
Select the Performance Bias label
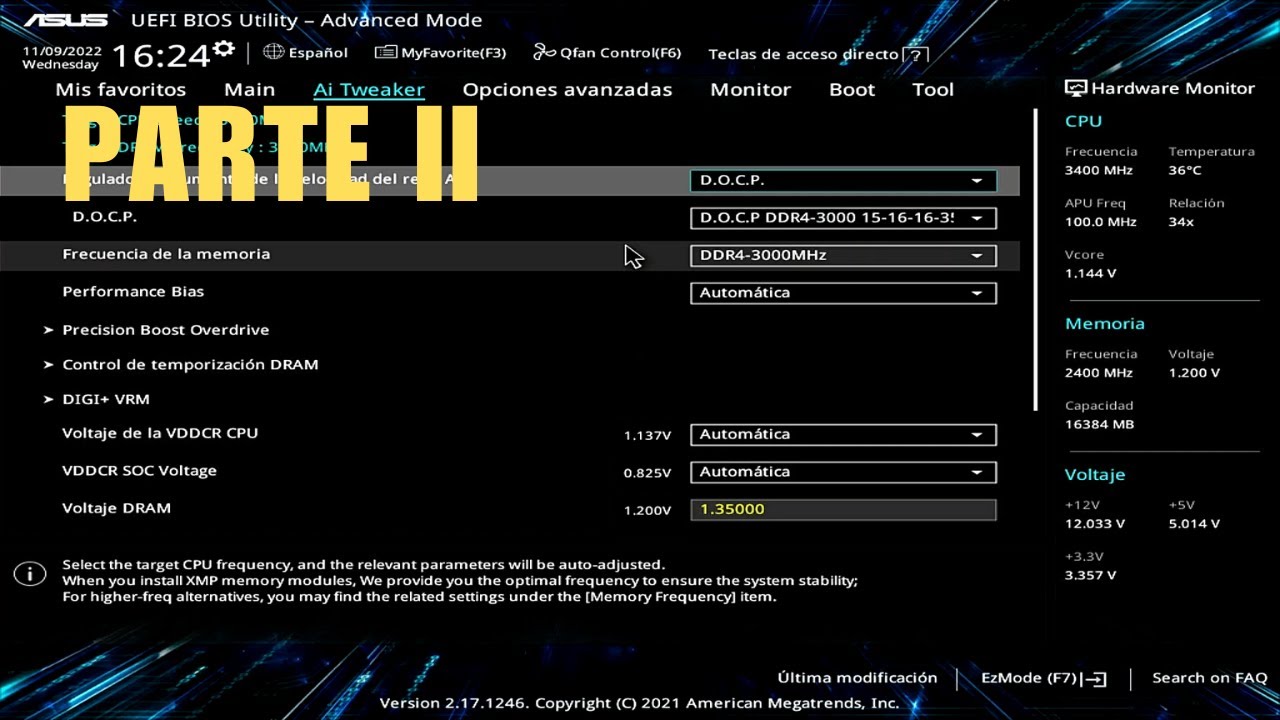(x=133, y=292)
